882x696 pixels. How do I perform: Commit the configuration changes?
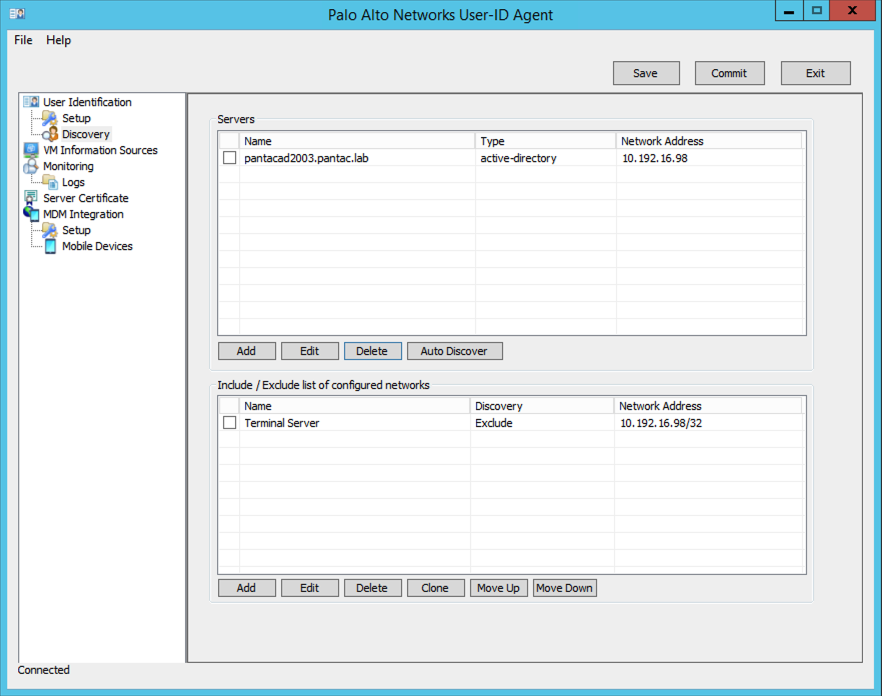coord(729,72)
